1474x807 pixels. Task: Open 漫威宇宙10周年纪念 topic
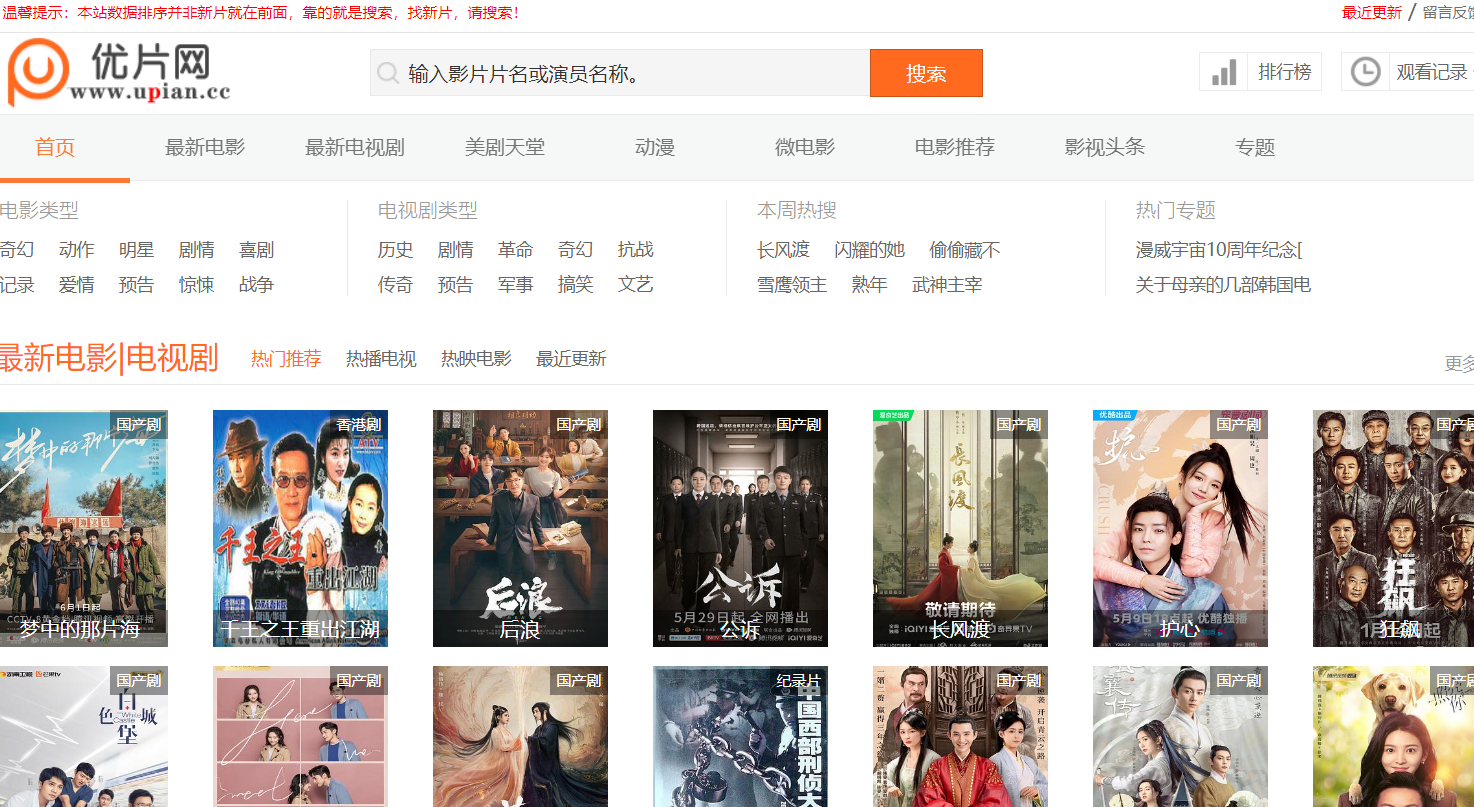[1219, 250]
